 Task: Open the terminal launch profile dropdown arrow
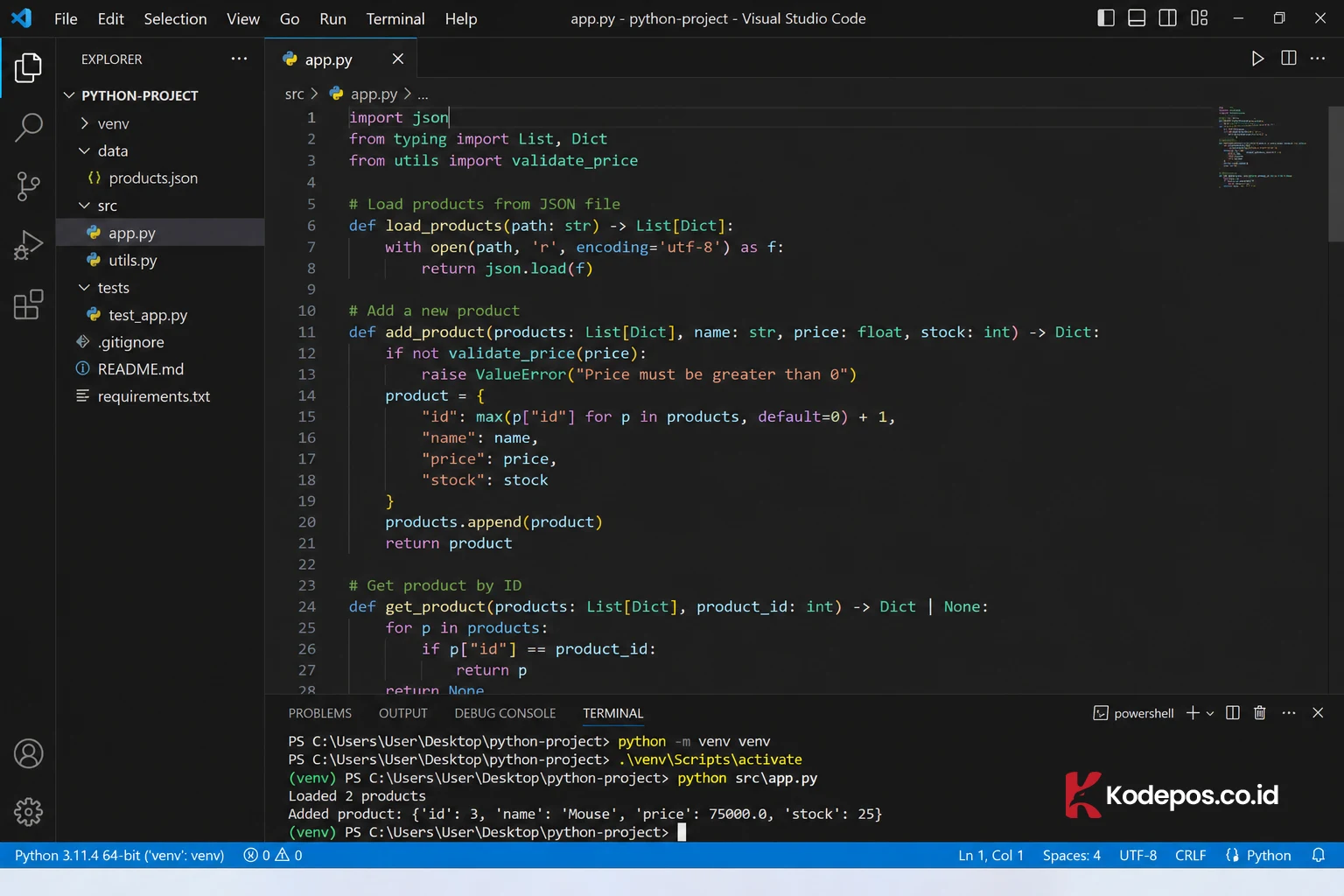[x=1210, y=714]
